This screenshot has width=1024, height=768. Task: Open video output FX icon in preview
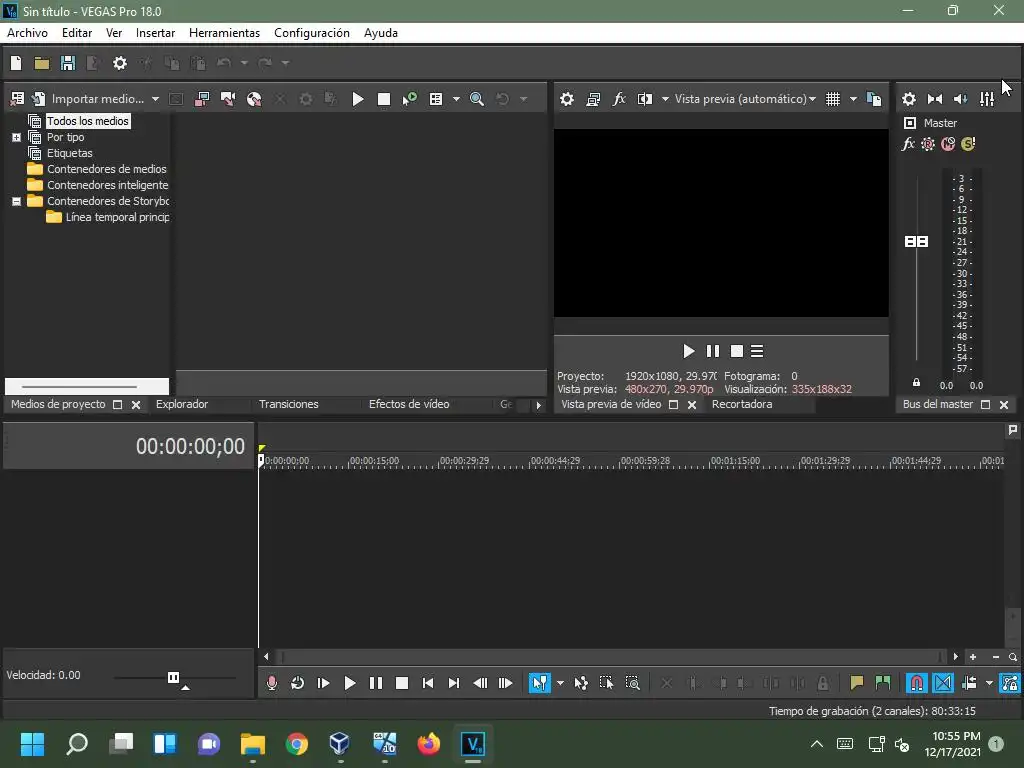click(x=619, y=99)
